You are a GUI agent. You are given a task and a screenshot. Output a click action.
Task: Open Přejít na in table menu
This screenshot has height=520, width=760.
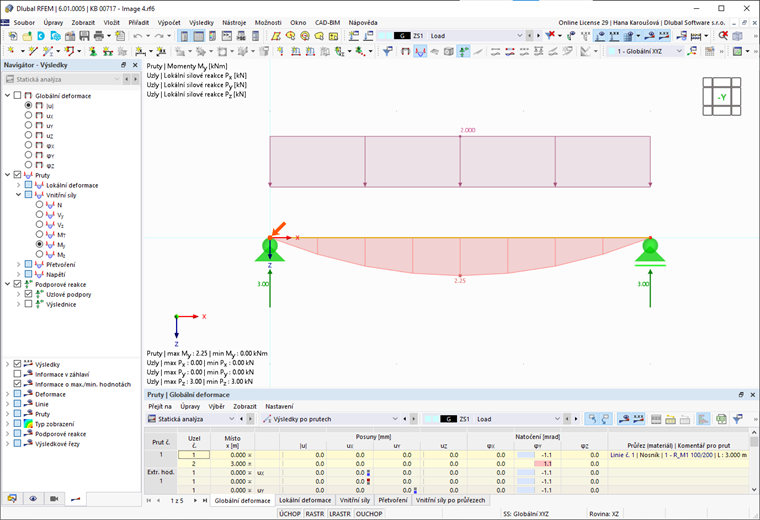(x=160, y=407)
